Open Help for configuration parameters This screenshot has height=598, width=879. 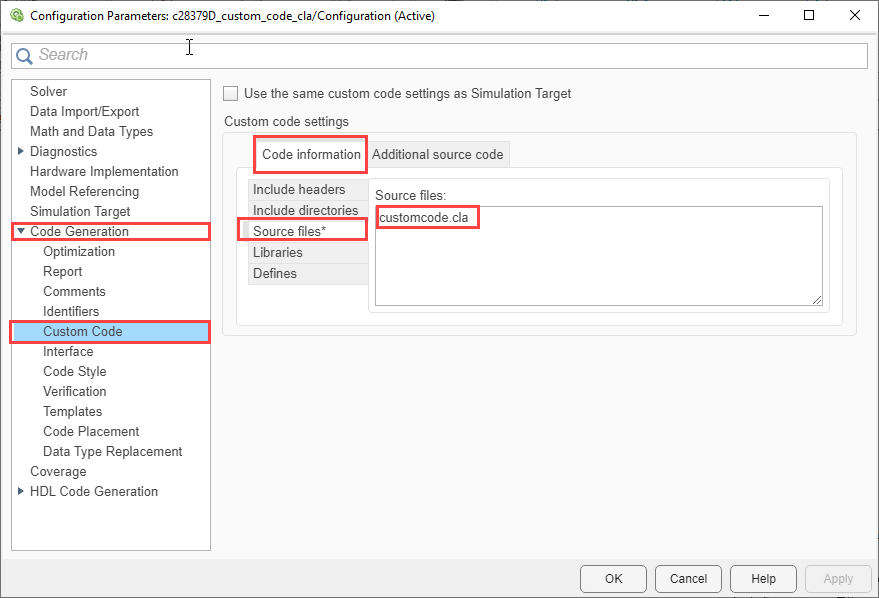point(763,578)
